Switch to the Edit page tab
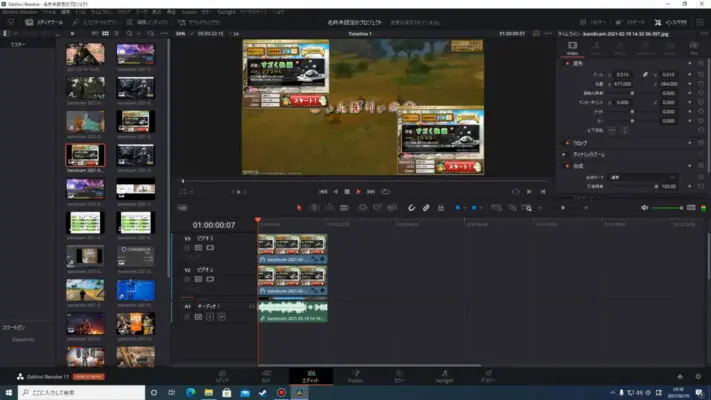711x400 pixels. click(311, 376)
